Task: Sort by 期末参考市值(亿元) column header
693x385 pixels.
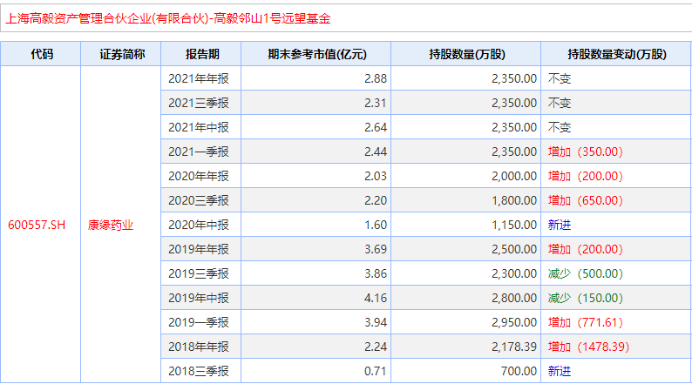Action: [316, 54]
